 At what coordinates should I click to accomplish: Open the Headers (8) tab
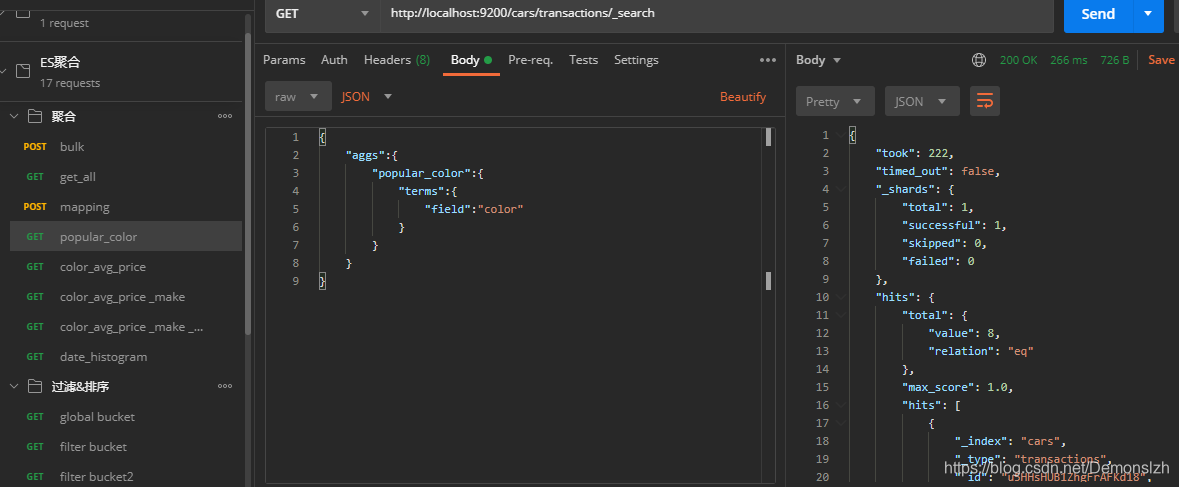397,60
